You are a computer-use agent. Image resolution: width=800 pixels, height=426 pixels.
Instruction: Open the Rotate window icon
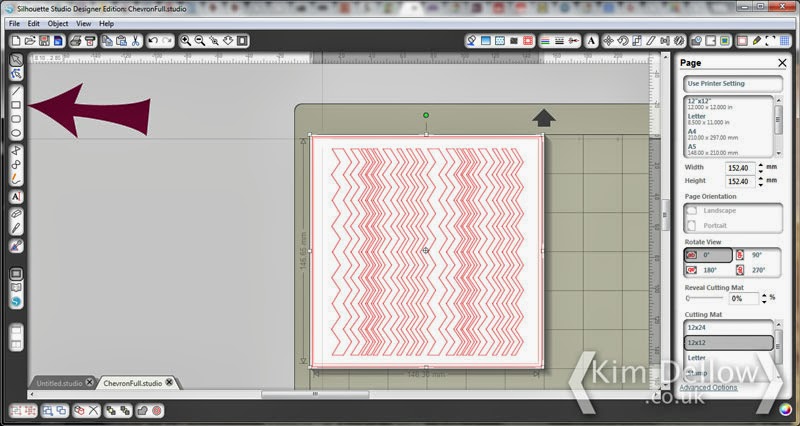(x=623, y=41)
